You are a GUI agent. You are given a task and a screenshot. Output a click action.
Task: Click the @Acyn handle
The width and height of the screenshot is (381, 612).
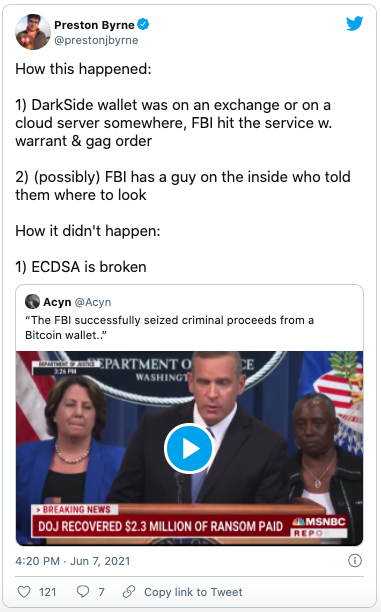coord(93,302)
